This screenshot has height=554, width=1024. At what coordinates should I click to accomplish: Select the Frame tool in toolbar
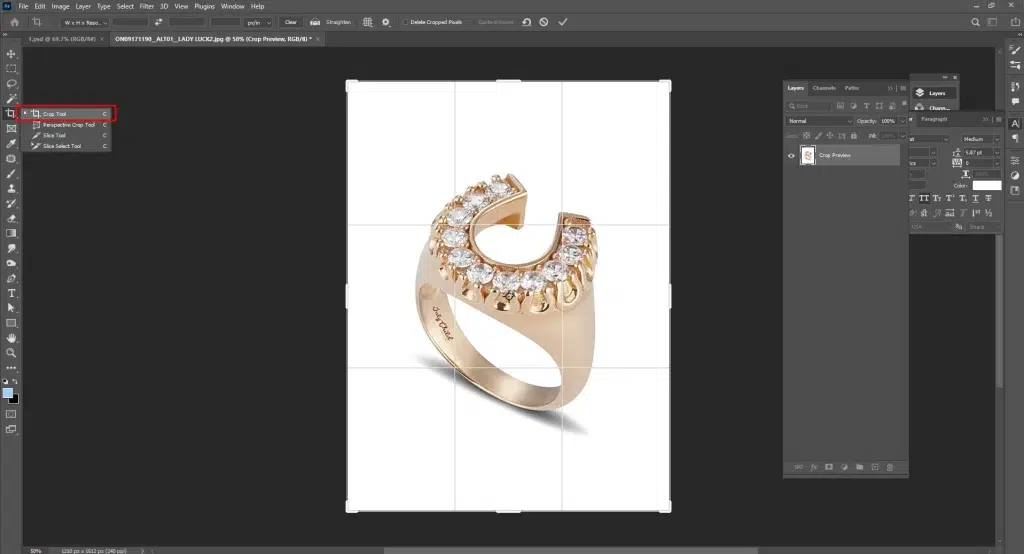tap(11, 129)
